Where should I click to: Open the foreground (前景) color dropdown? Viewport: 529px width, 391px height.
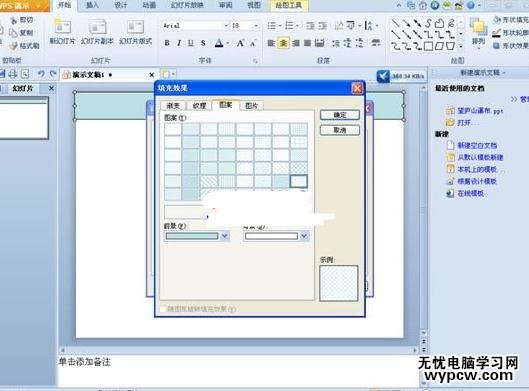point(225,236)
